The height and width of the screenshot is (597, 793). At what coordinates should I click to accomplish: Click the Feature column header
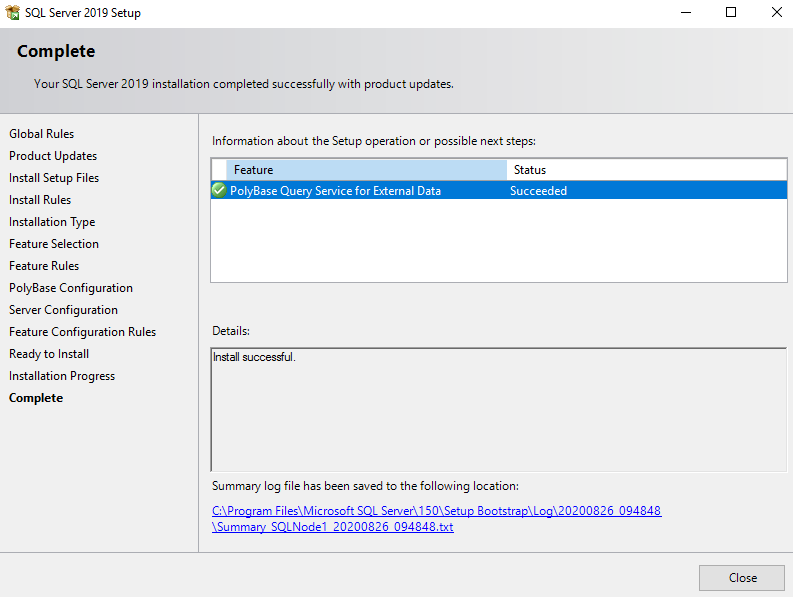[366, 170]
